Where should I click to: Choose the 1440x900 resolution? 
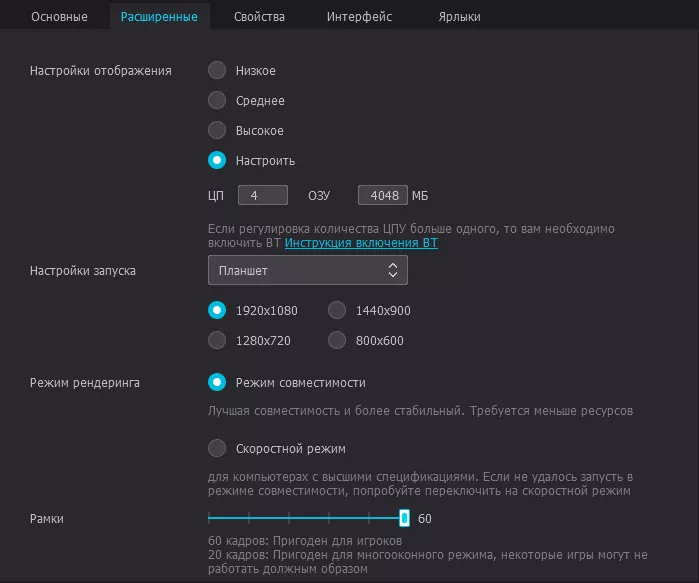[x=337, y=310]
